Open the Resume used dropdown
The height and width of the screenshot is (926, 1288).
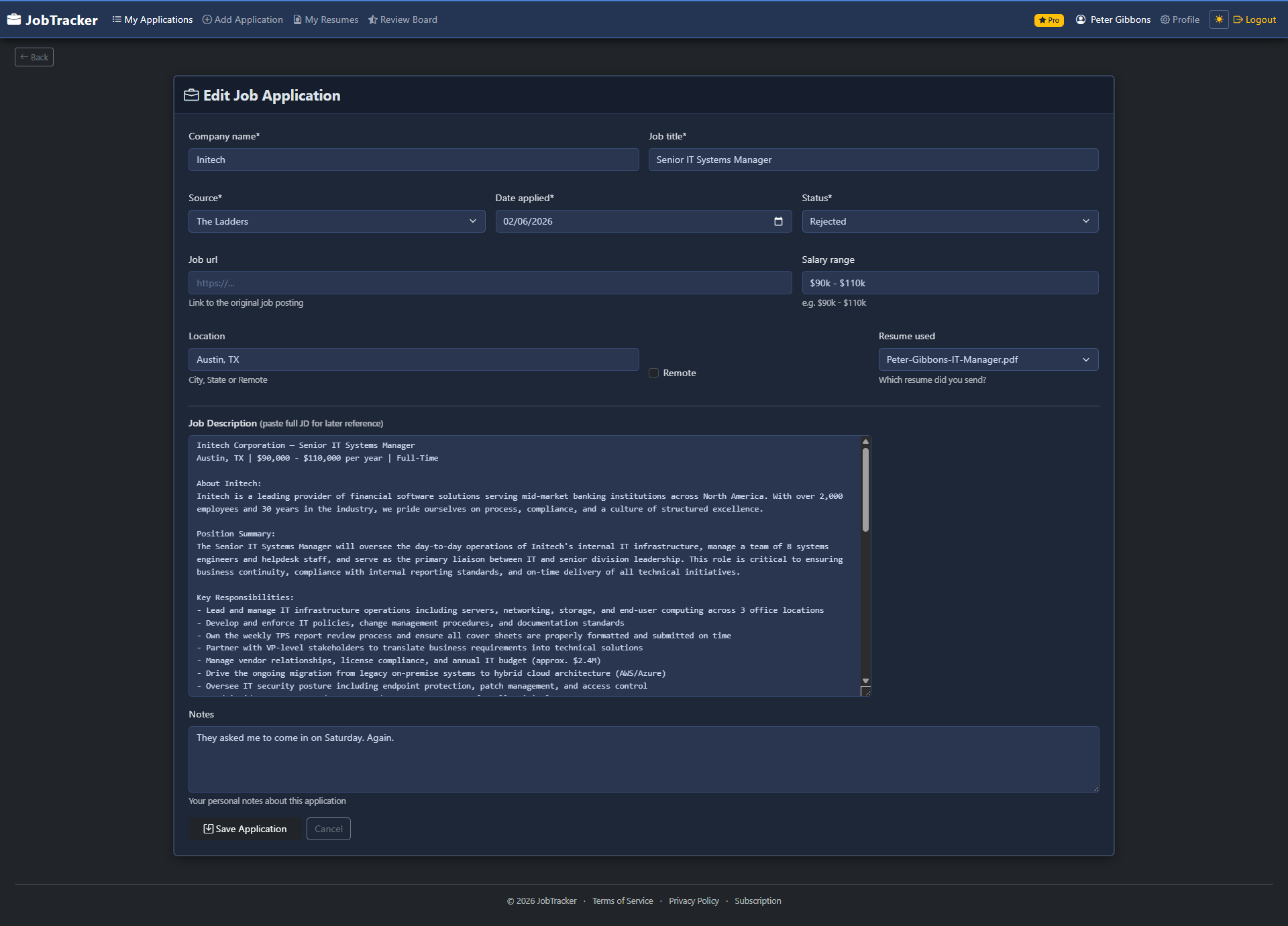[x=987, y=359]
